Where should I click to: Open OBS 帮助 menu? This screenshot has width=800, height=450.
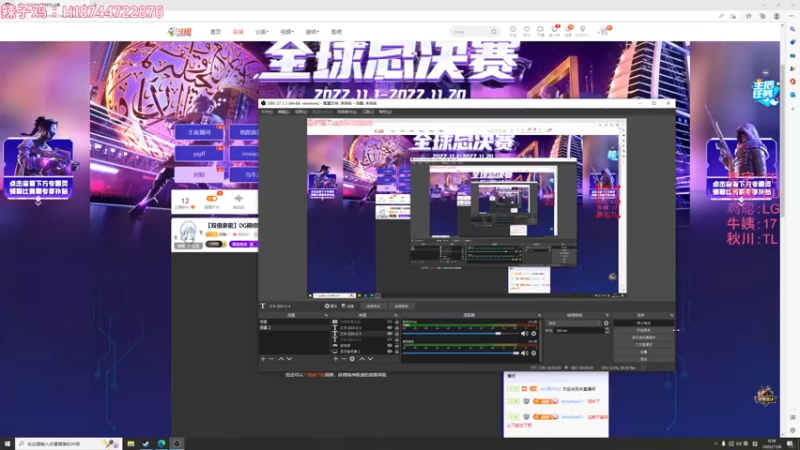[385, 112]
